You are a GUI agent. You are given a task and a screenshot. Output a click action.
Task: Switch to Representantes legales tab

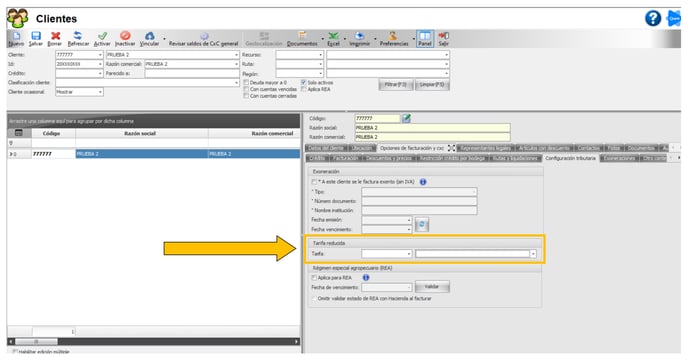coord(486,148)
